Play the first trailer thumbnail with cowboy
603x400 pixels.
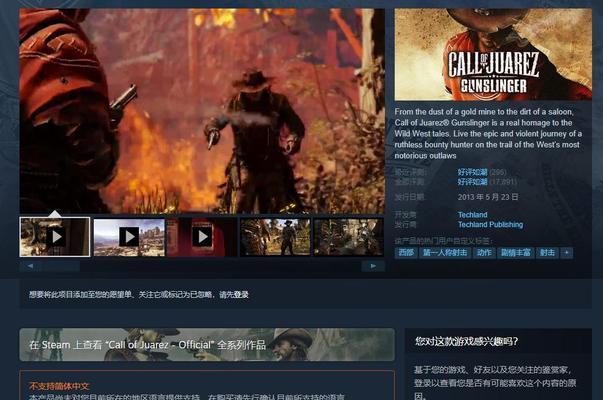click(55, 237)
